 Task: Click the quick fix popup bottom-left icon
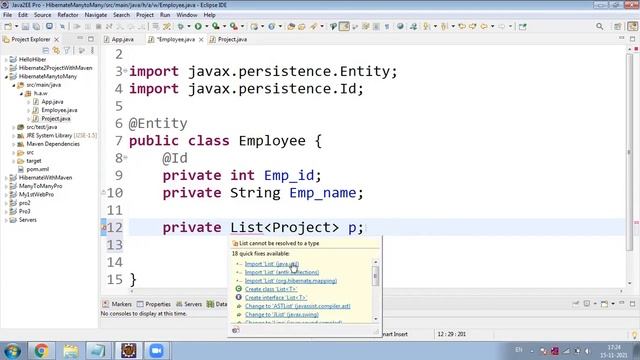point(236,330)
